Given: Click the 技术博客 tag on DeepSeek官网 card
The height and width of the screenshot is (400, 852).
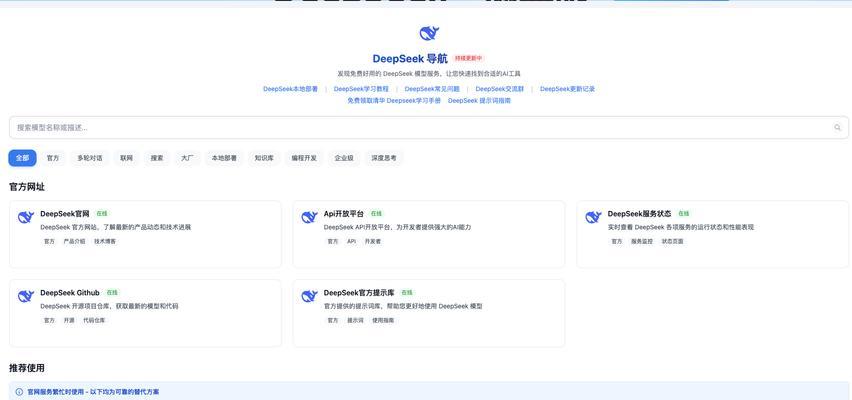Looking at the screenshot, I should coord(105,241).
